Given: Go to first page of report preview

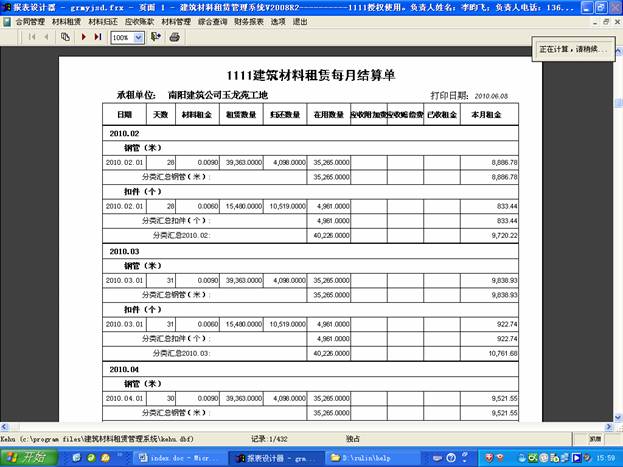Looking at the screenshot, I should [x=31, y=37].
